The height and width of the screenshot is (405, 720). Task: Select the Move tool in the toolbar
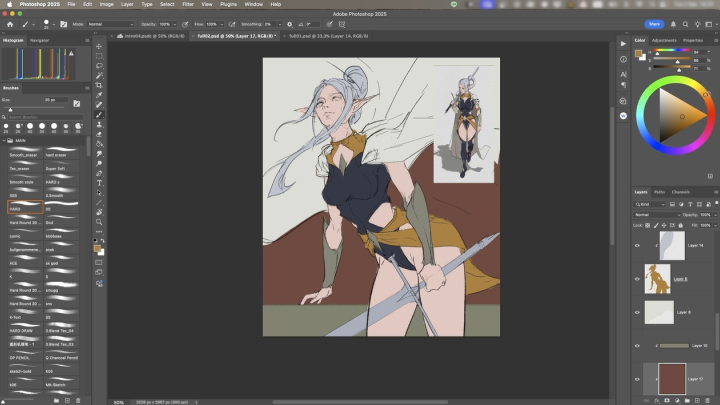(x=99, y=46)
